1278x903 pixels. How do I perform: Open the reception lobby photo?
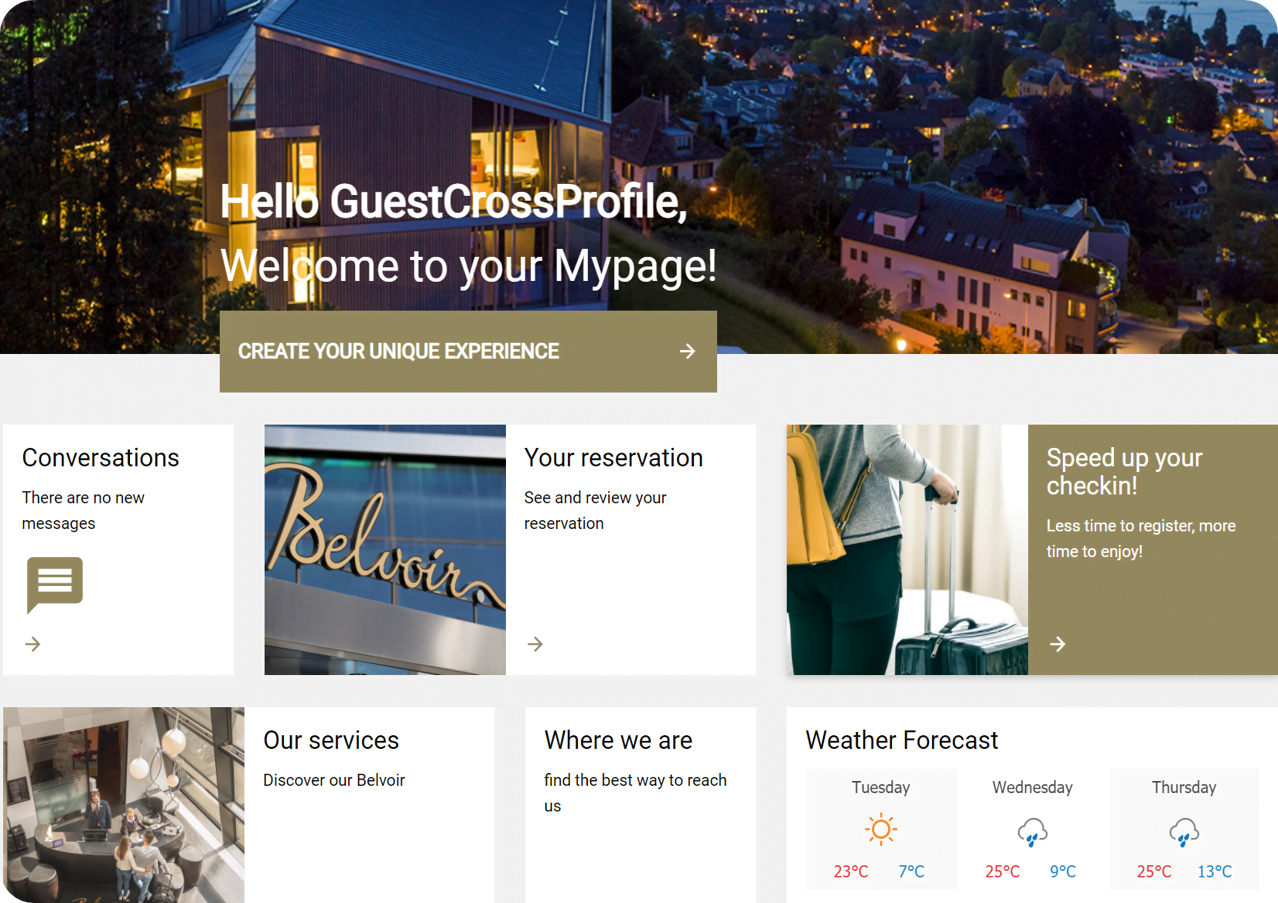coord(124,805)
